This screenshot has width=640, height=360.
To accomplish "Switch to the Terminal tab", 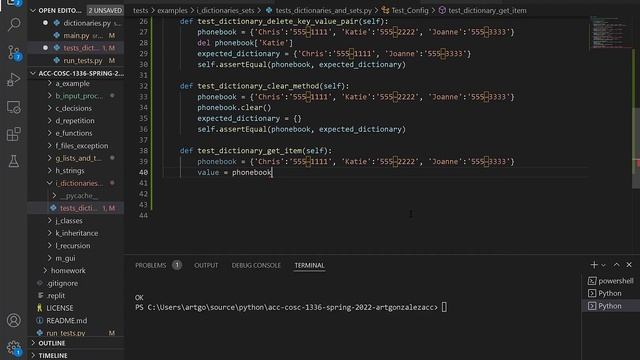I will pyautogui.click(x=309, y=265).
